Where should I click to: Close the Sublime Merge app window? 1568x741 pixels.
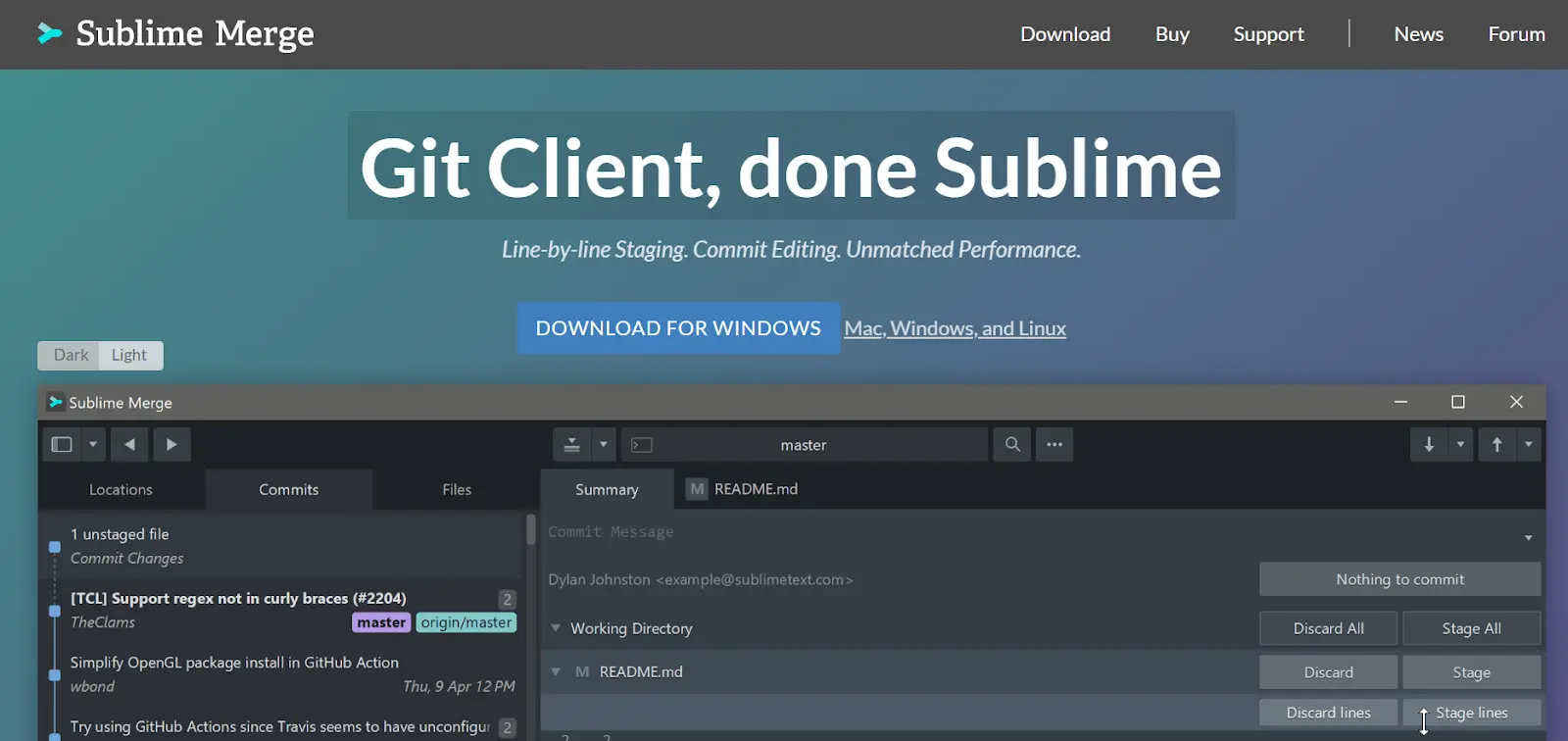pos(1516,402)
